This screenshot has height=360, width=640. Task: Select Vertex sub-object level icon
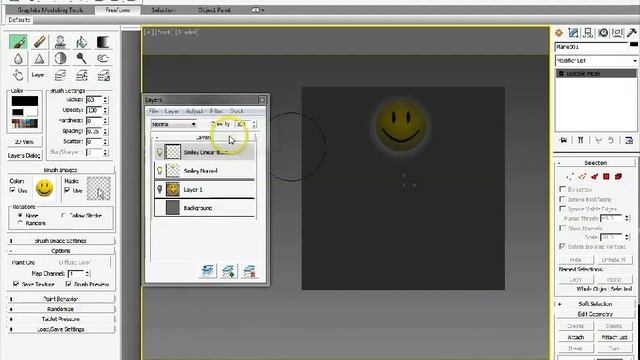tap(570, 176)
